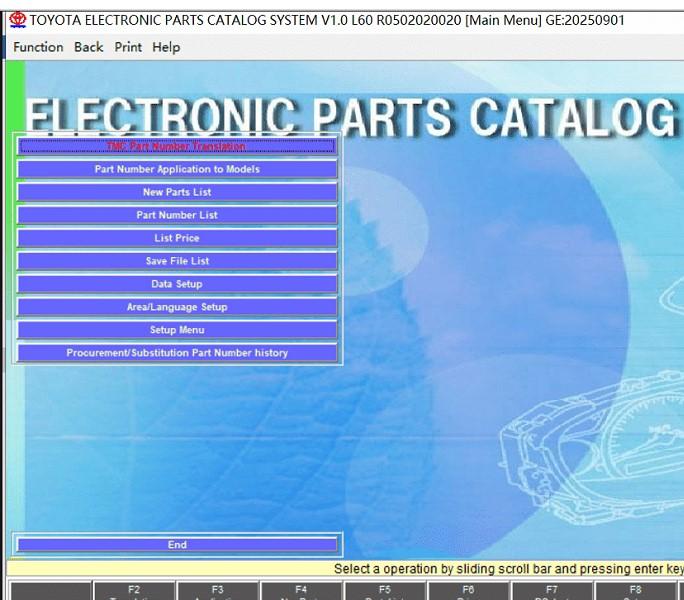
Task: Open Procurement/Substitution Part Number history
Action: (177, 353)
